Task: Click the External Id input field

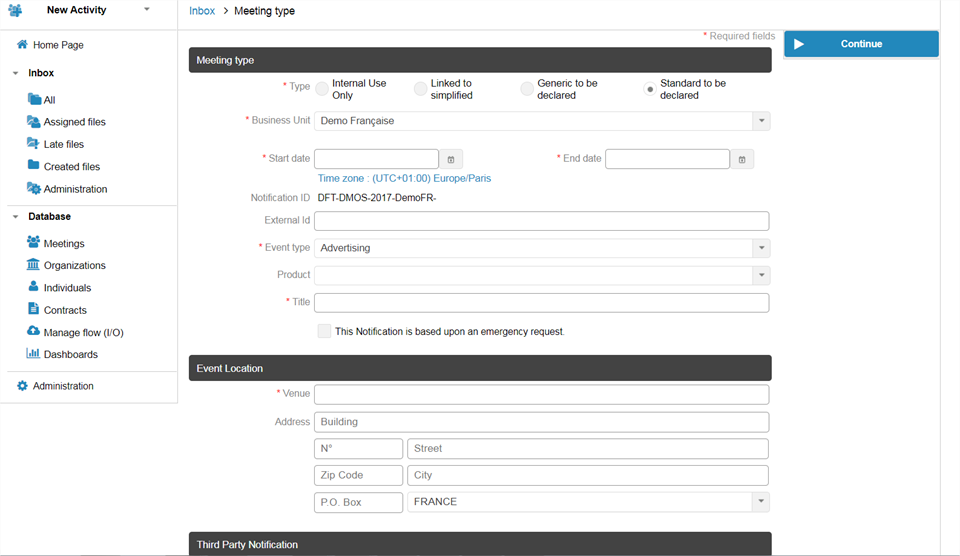Action: tap(541, 221)
